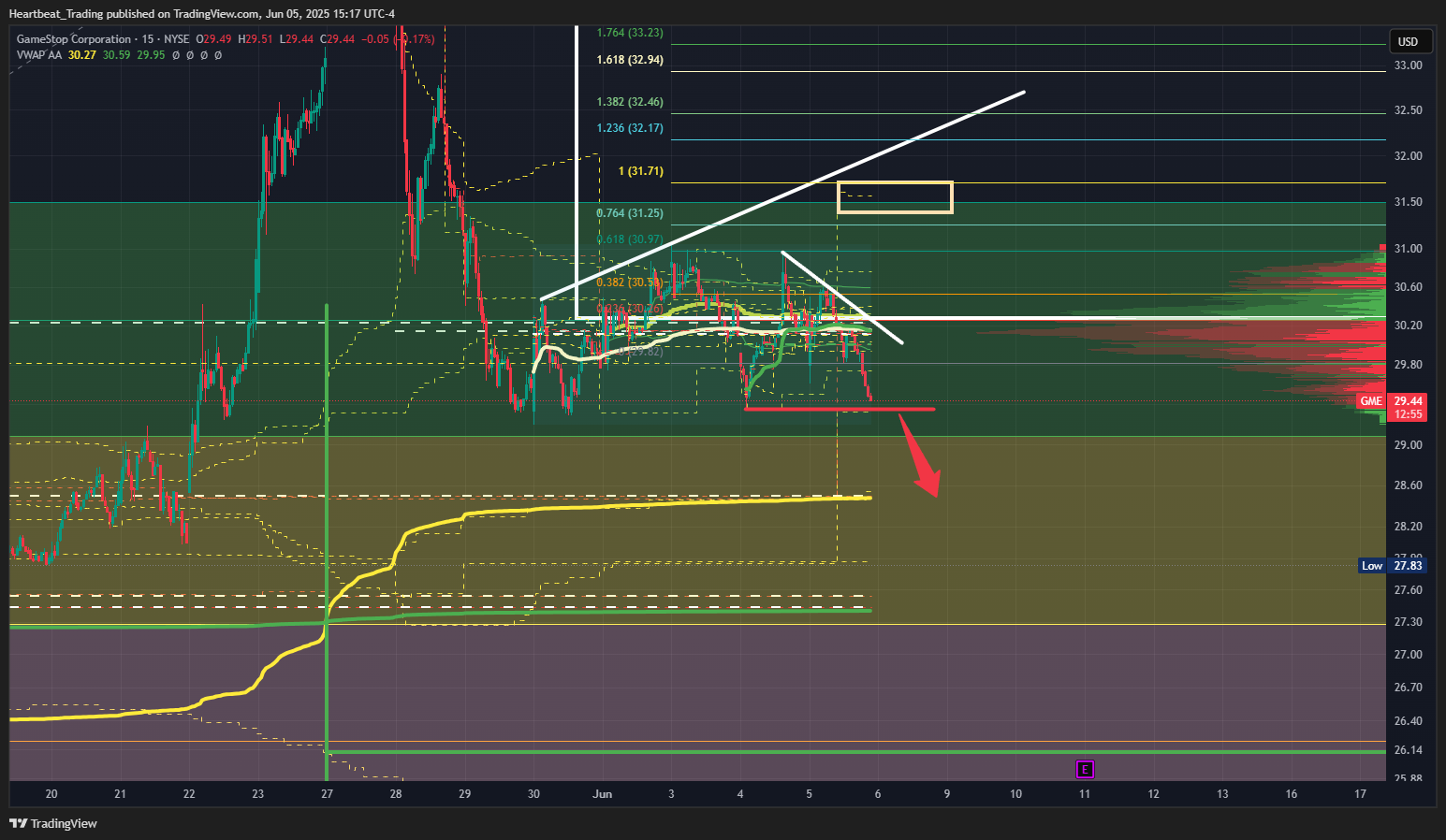1446x840 pixels.
Task: Click the Fib level 1.618 (32.94) label
Action: [x=630, y=60]
